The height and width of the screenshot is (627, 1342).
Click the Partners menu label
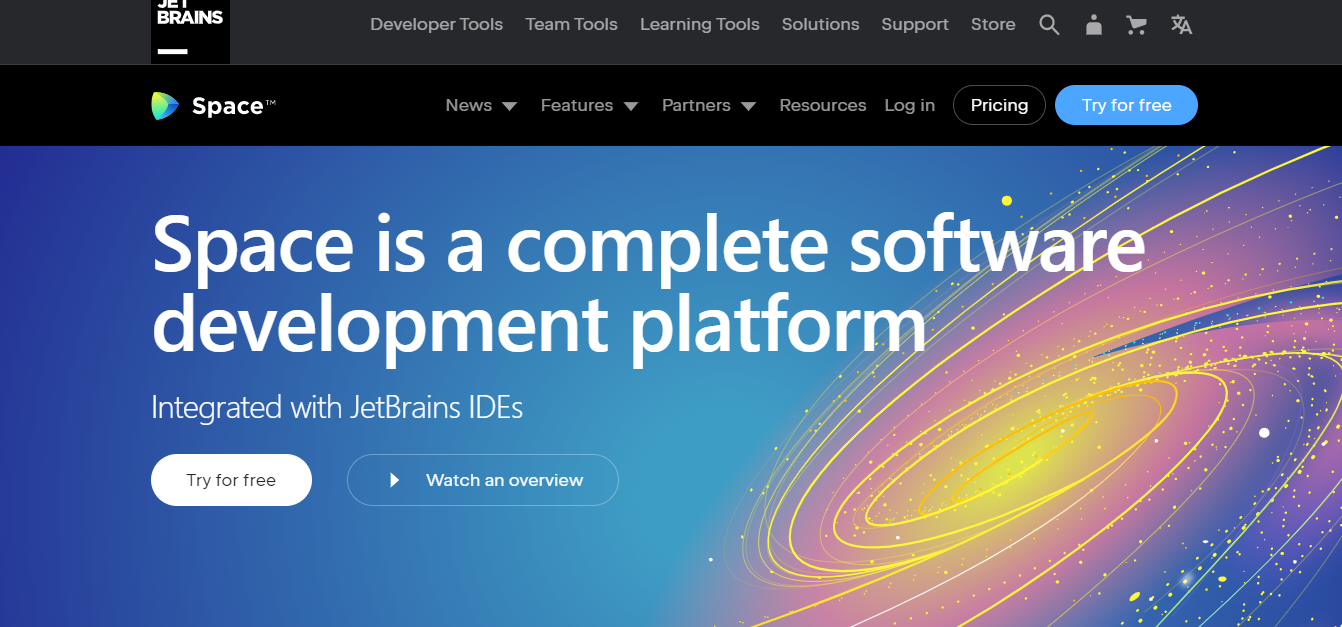696,105
